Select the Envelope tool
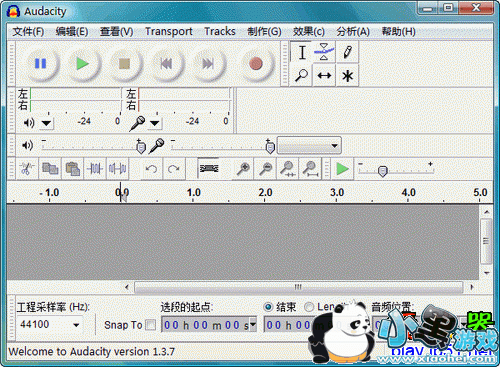 (x=324, y=52)
